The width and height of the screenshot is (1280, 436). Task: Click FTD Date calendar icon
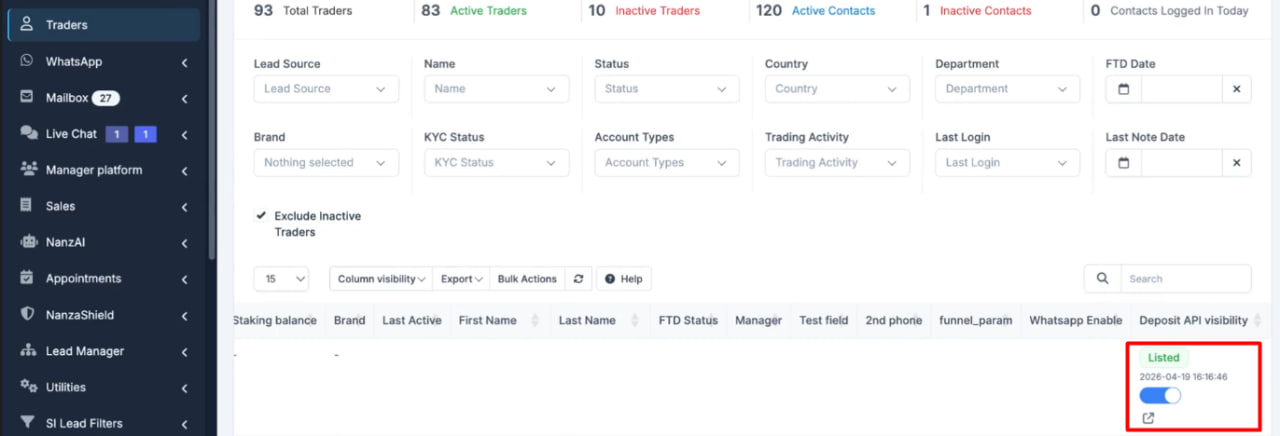click(1123, 89)
